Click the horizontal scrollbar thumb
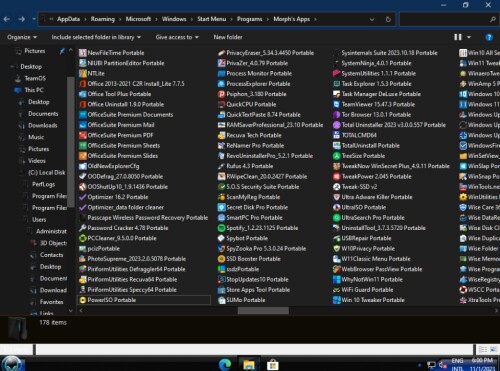 (x=263, y=311)
